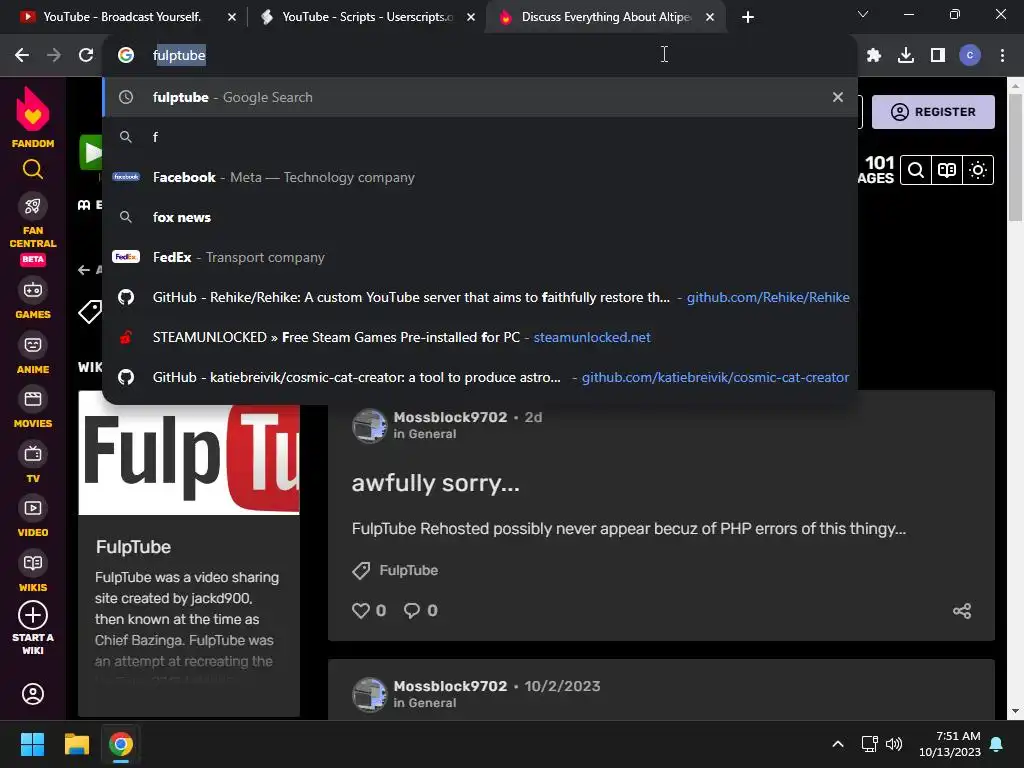Image resolution: width=1024 pixels, height=768 pixels.
Task: Switch to YouTube - Scripts Userscripts tab
Action: coord(366,17)
